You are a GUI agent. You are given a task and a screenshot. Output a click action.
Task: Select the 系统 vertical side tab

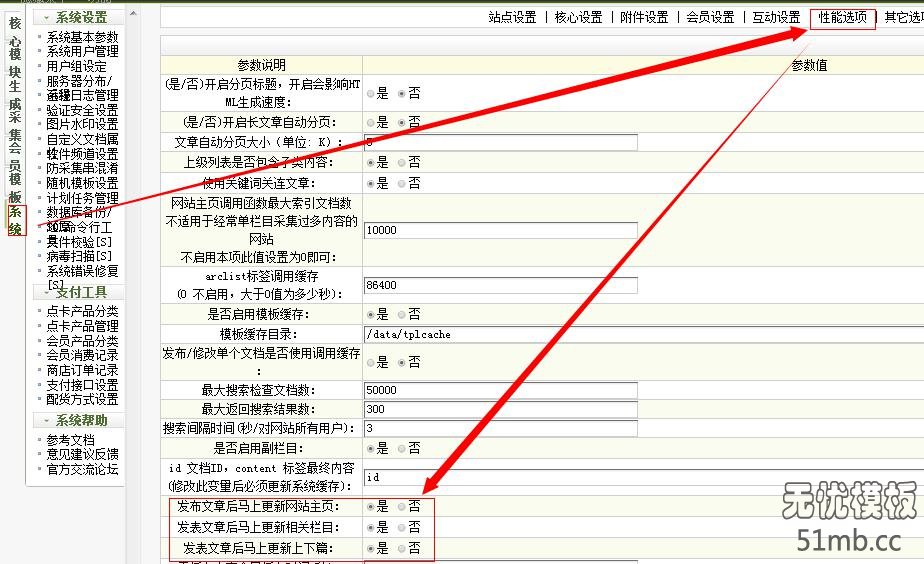[x=16, y=220]
